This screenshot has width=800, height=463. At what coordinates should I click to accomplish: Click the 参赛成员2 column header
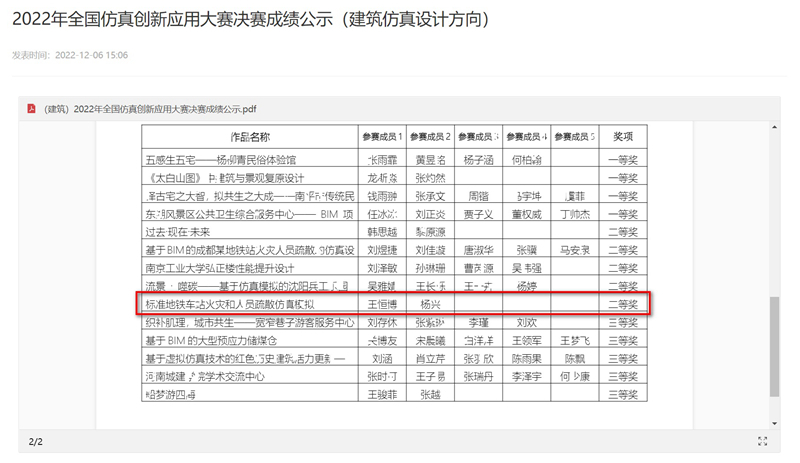(x=430, y=136)
